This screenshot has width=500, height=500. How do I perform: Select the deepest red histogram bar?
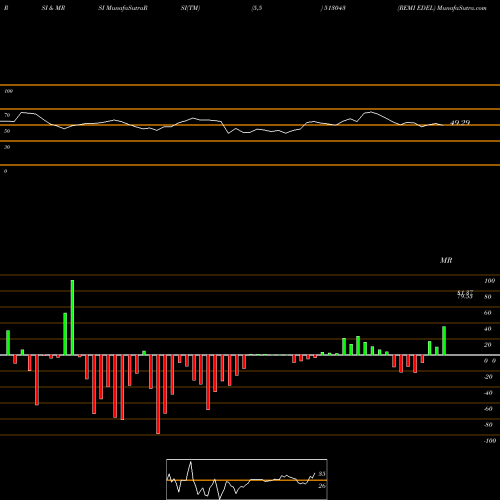coord(158,394)
